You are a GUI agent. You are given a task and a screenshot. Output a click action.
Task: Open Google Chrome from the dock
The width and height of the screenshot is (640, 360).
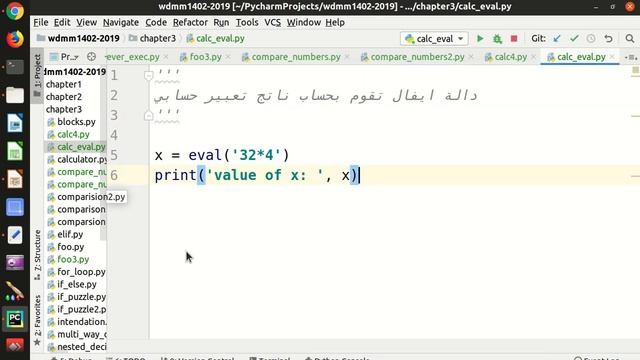pos(15,11)
